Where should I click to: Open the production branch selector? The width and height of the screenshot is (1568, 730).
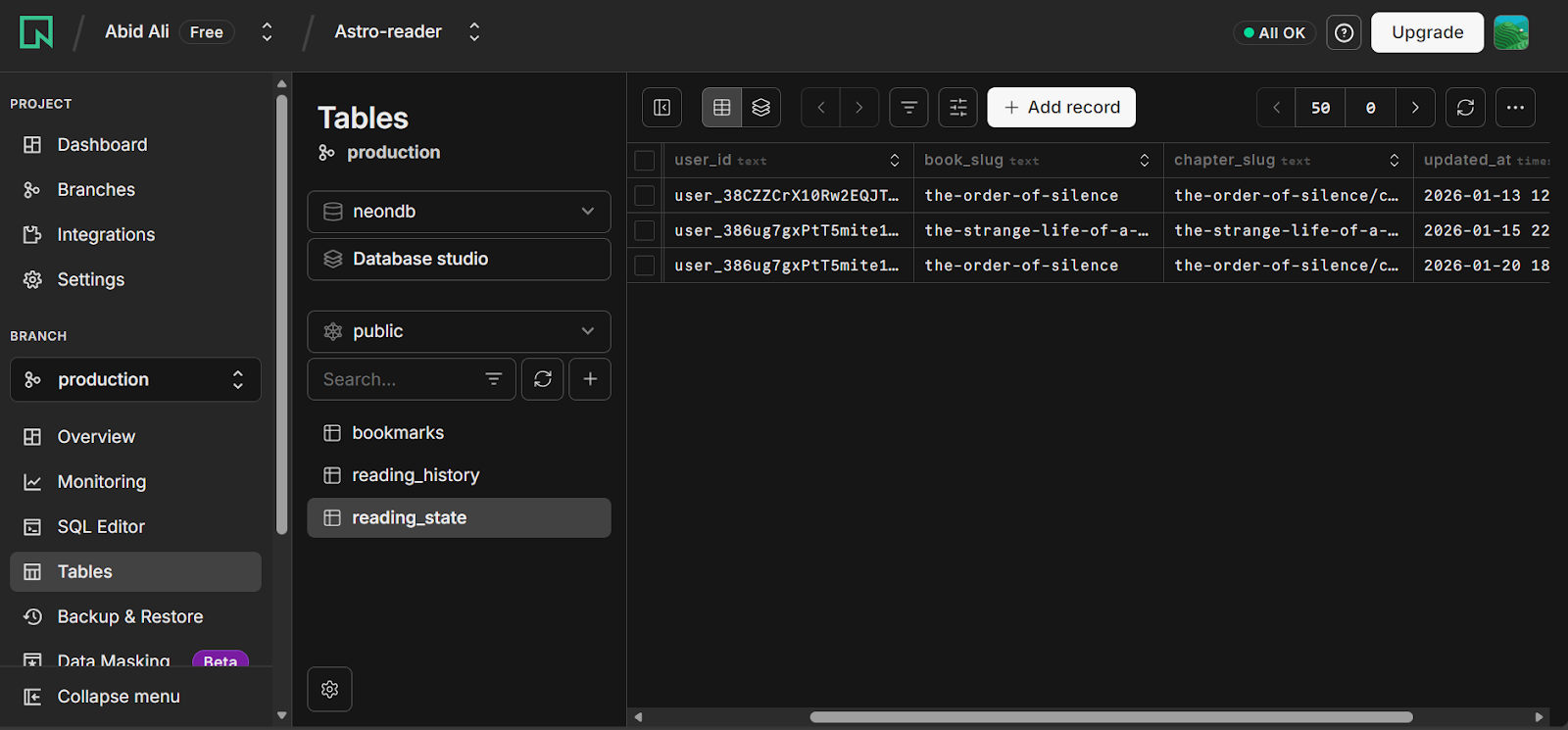point(135,380)
